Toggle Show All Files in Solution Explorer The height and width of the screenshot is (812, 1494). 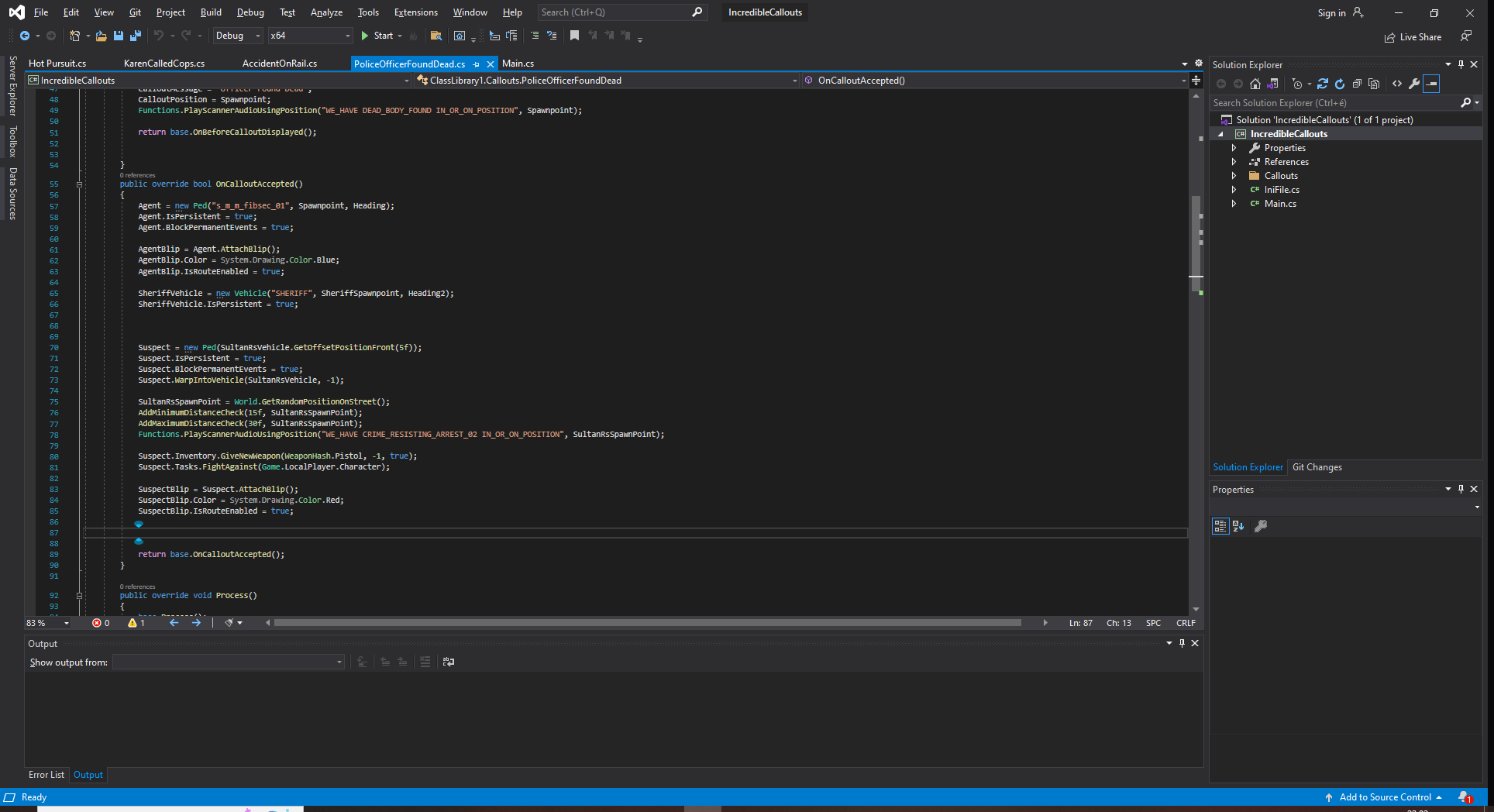pyautogui.click(x=1374, y=84)
